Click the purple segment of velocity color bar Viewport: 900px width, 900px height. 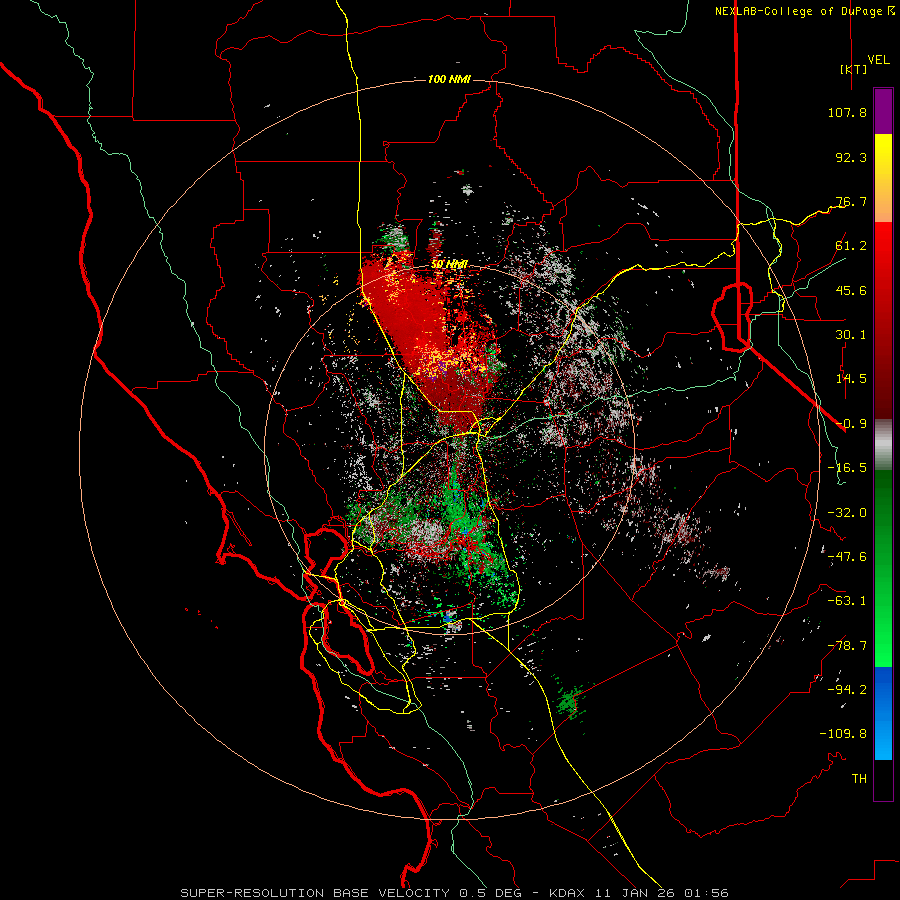coord(883,112)
